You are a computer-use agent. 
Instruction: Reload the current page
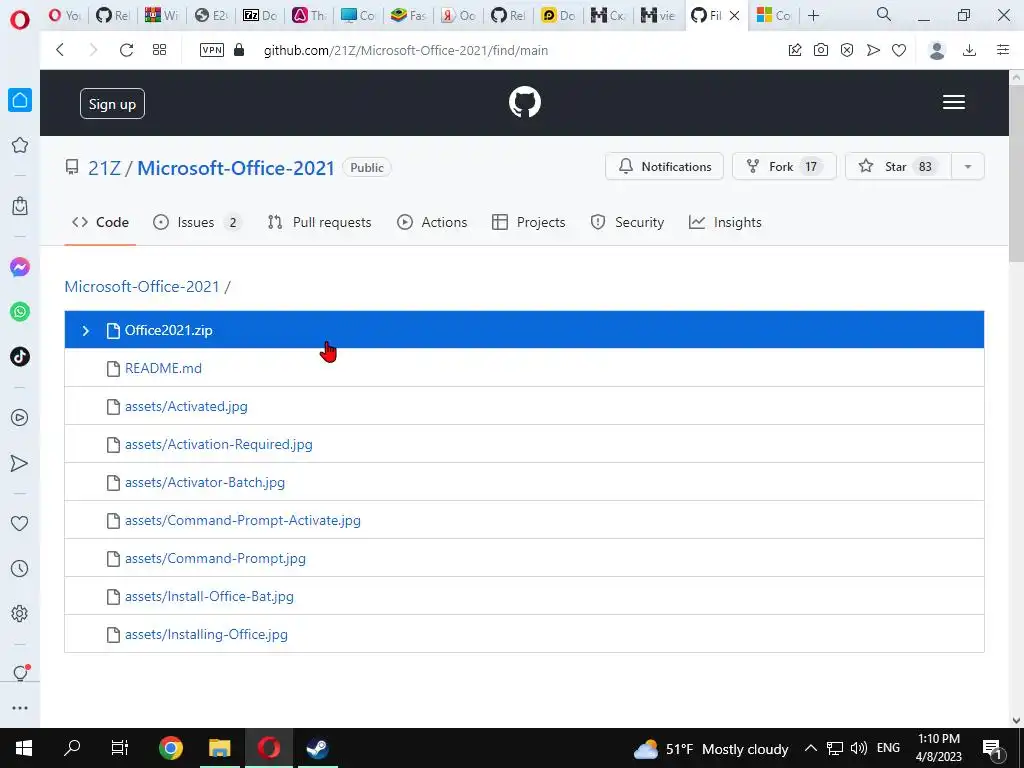click(x=126, y=50)
